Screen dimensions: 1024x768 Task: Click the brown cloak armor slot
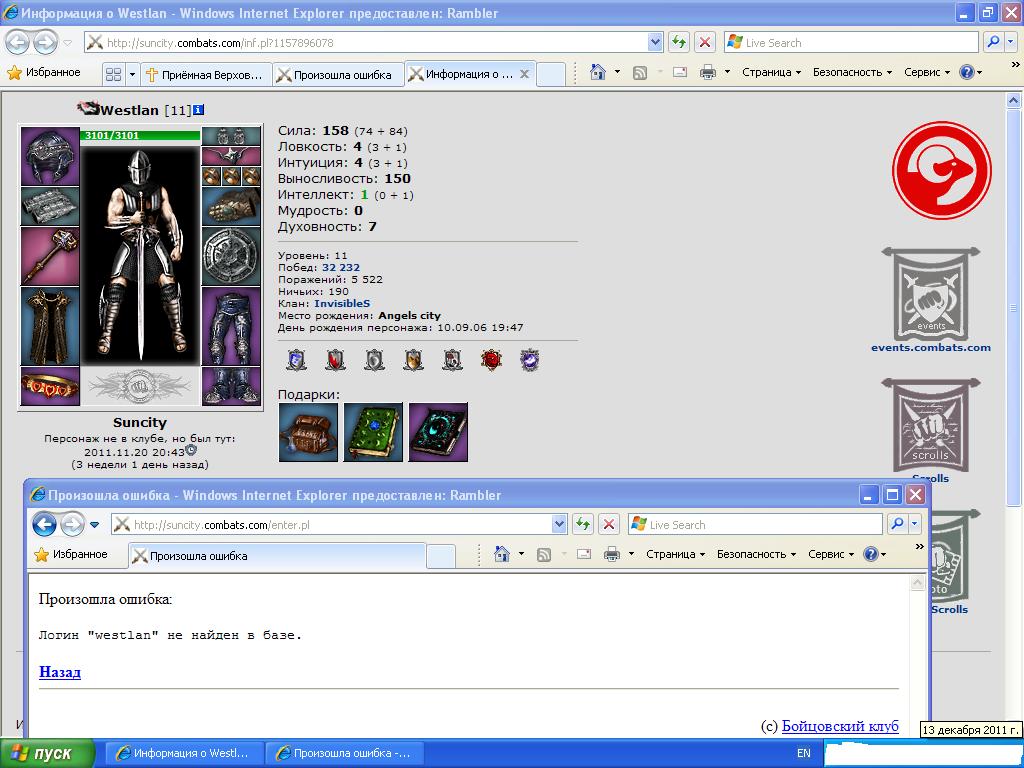click(x=50, y=326)
